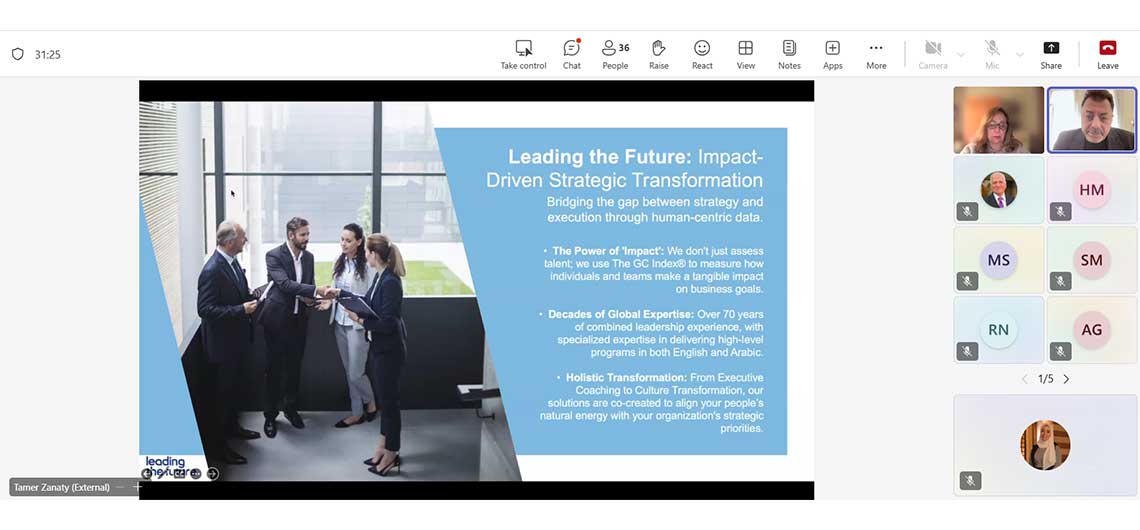Raise your hand in the meeting
Viewport: 1140px width, 530px height.
tap(658, 54)
